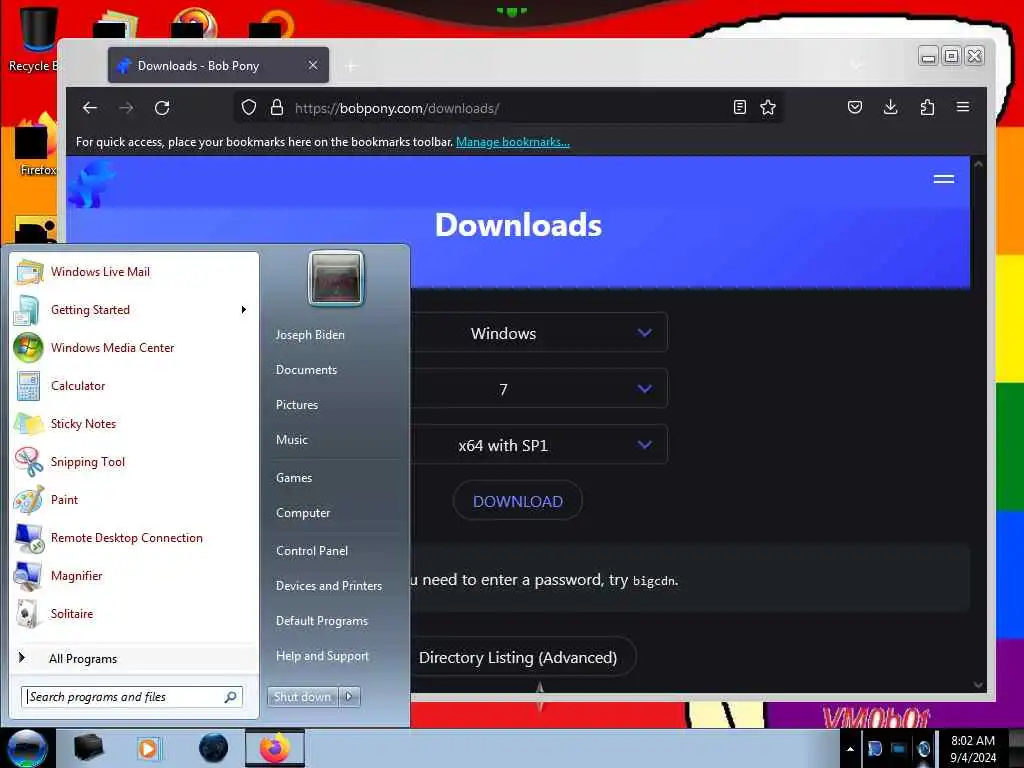Image resolution: width=1024 pixels, height=768 pixels.
Task: Click the Search programs and files box
Action: click(132, 697)
